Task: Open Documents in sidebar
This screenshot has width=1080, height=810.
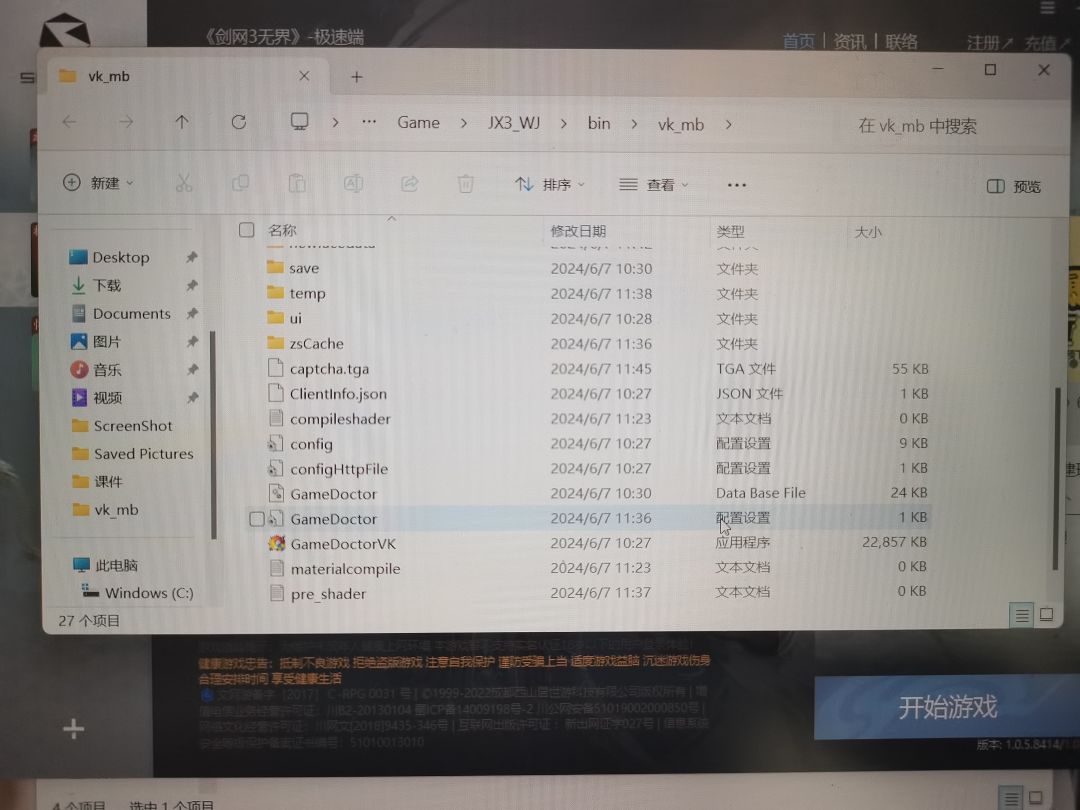Action: pos(132,314)
